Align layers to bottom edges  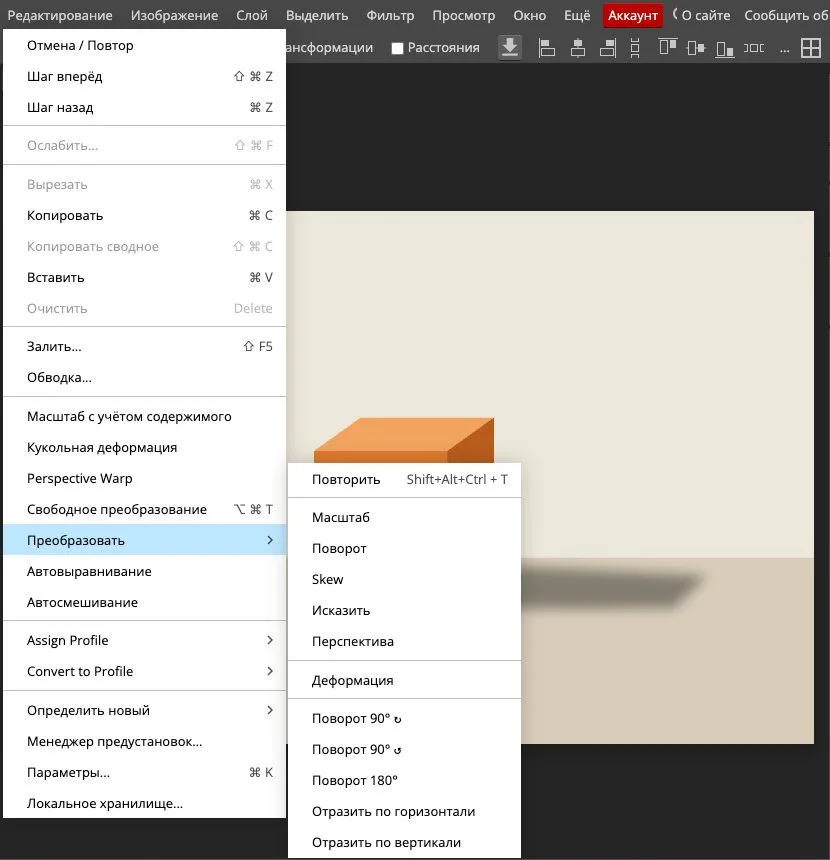(725, 49)
